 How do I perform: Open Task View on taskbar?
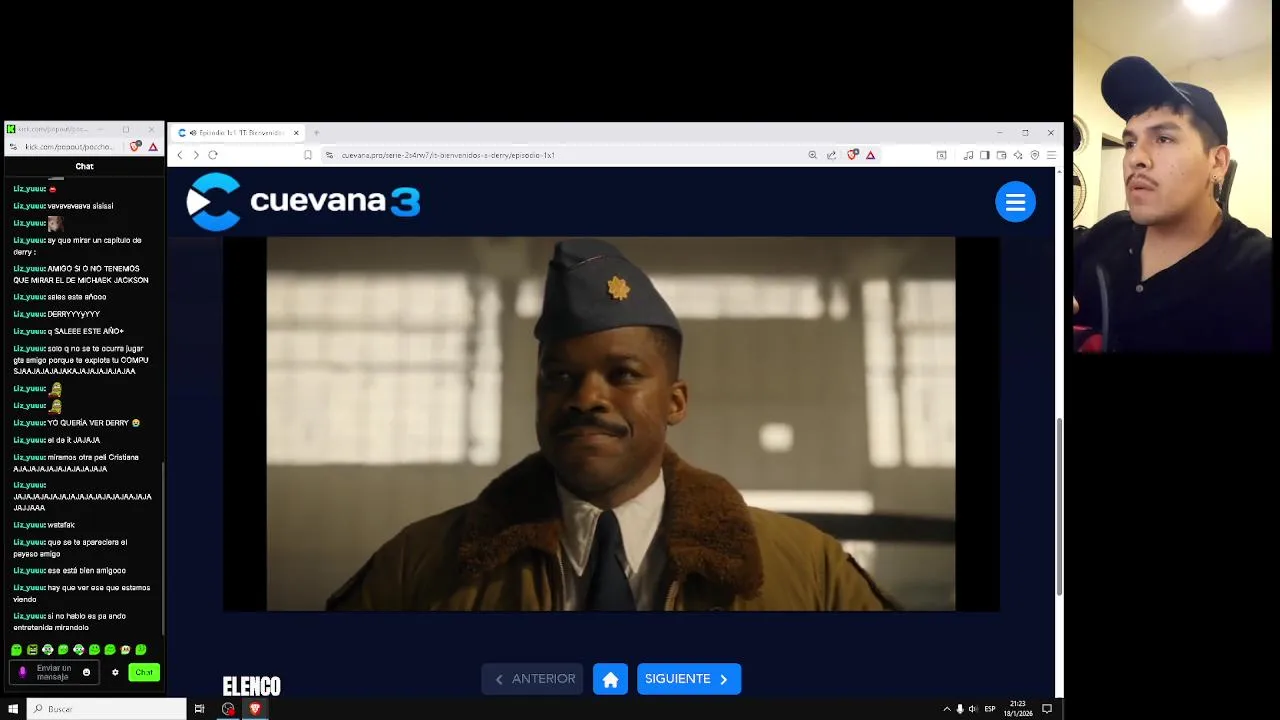tap(199, 709)
